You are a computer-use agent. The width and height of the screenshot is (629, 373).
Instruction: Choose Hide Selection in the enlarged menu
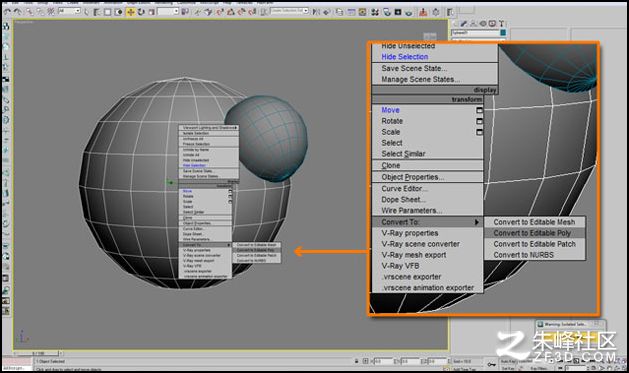point(404,57)
